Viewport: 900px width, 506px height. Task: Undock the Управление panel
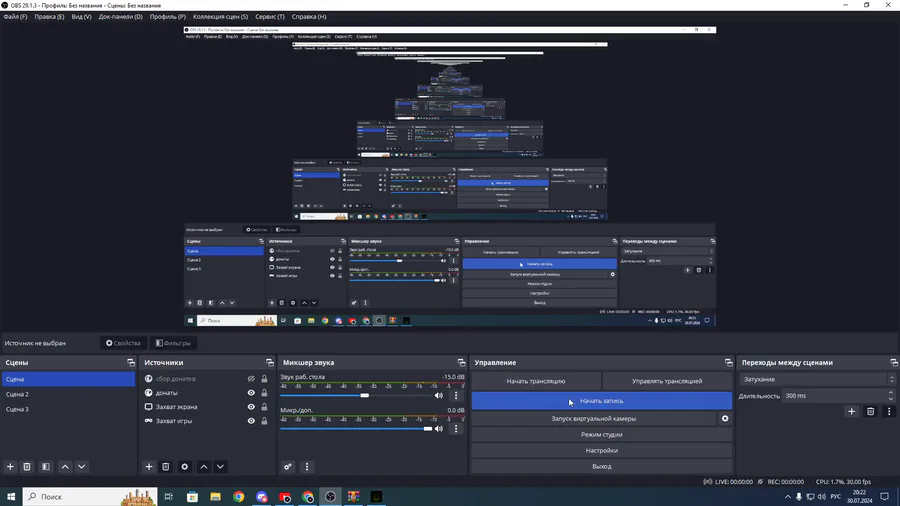(728, 363)
